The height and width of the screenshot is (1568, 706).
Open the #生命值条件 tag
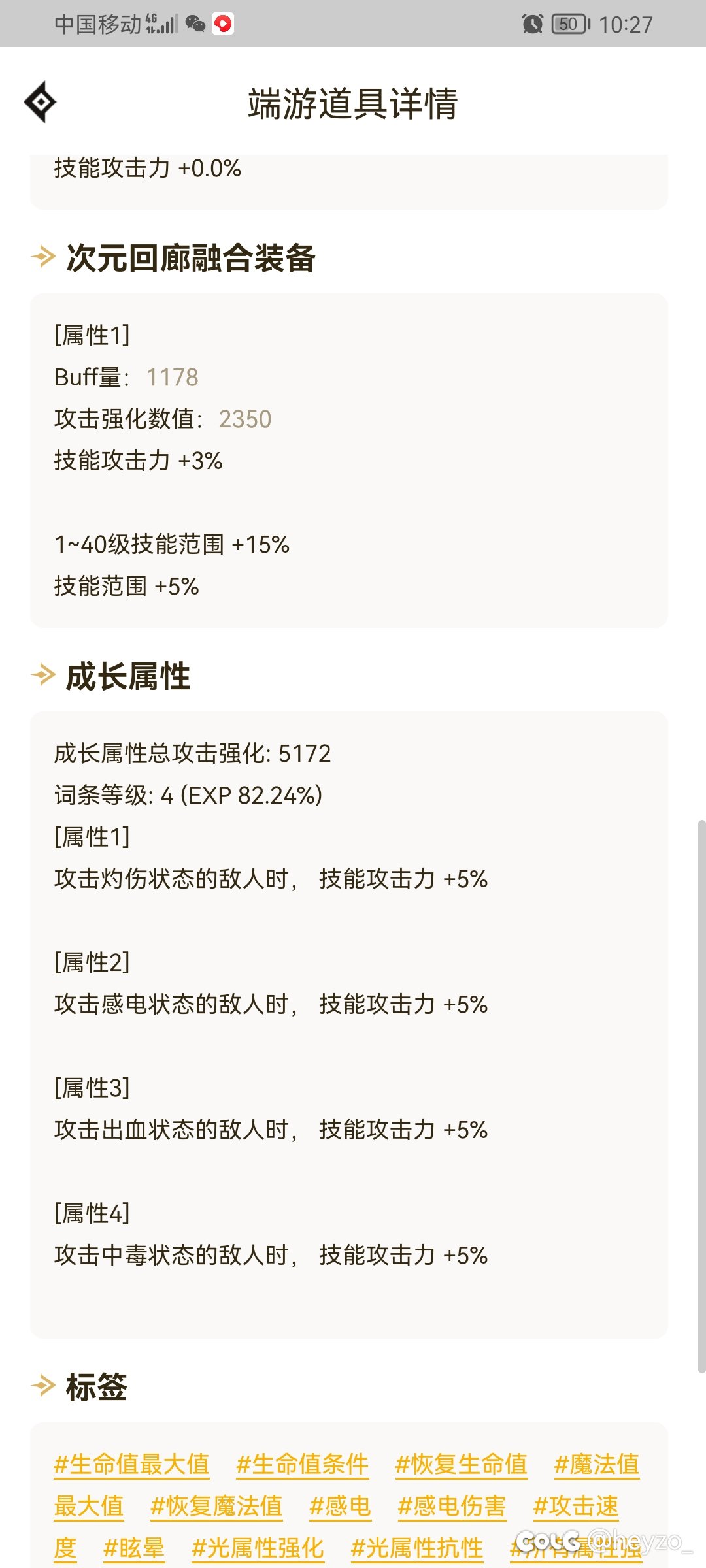[x=302, y=1464]
